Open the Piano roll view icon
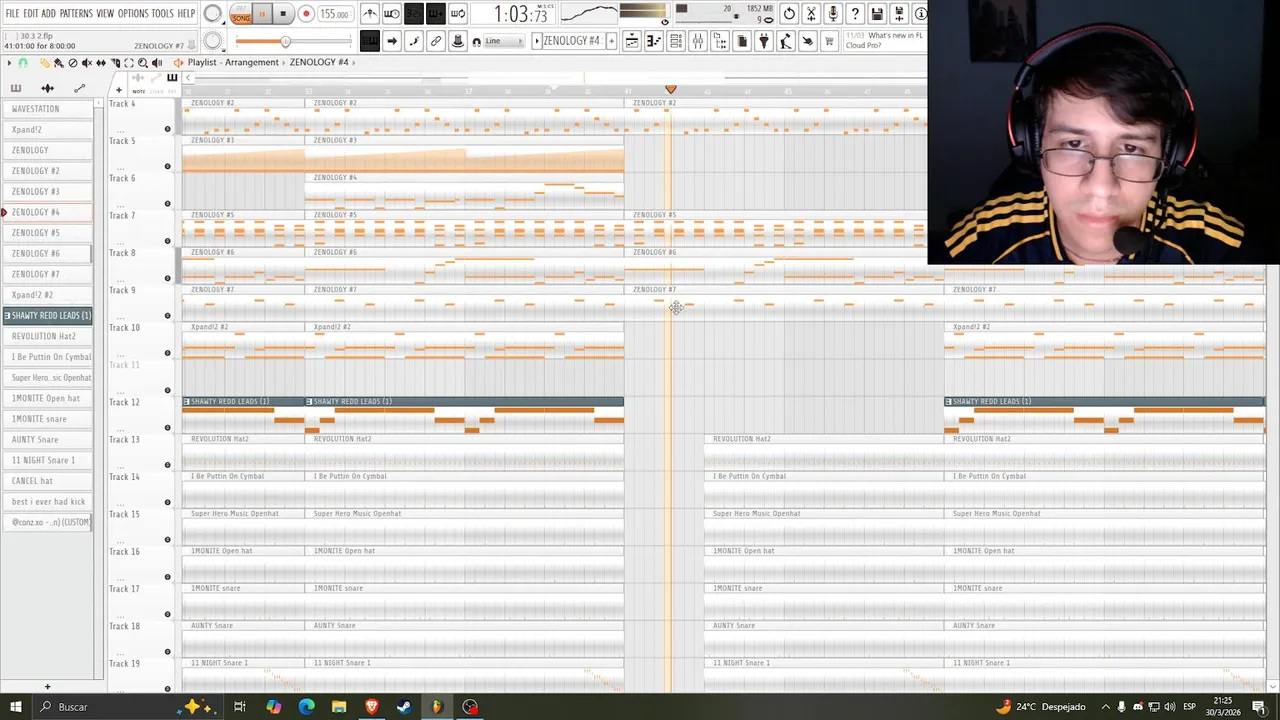The height and width of the screenshot is (720, 1280). click(654, 41)
